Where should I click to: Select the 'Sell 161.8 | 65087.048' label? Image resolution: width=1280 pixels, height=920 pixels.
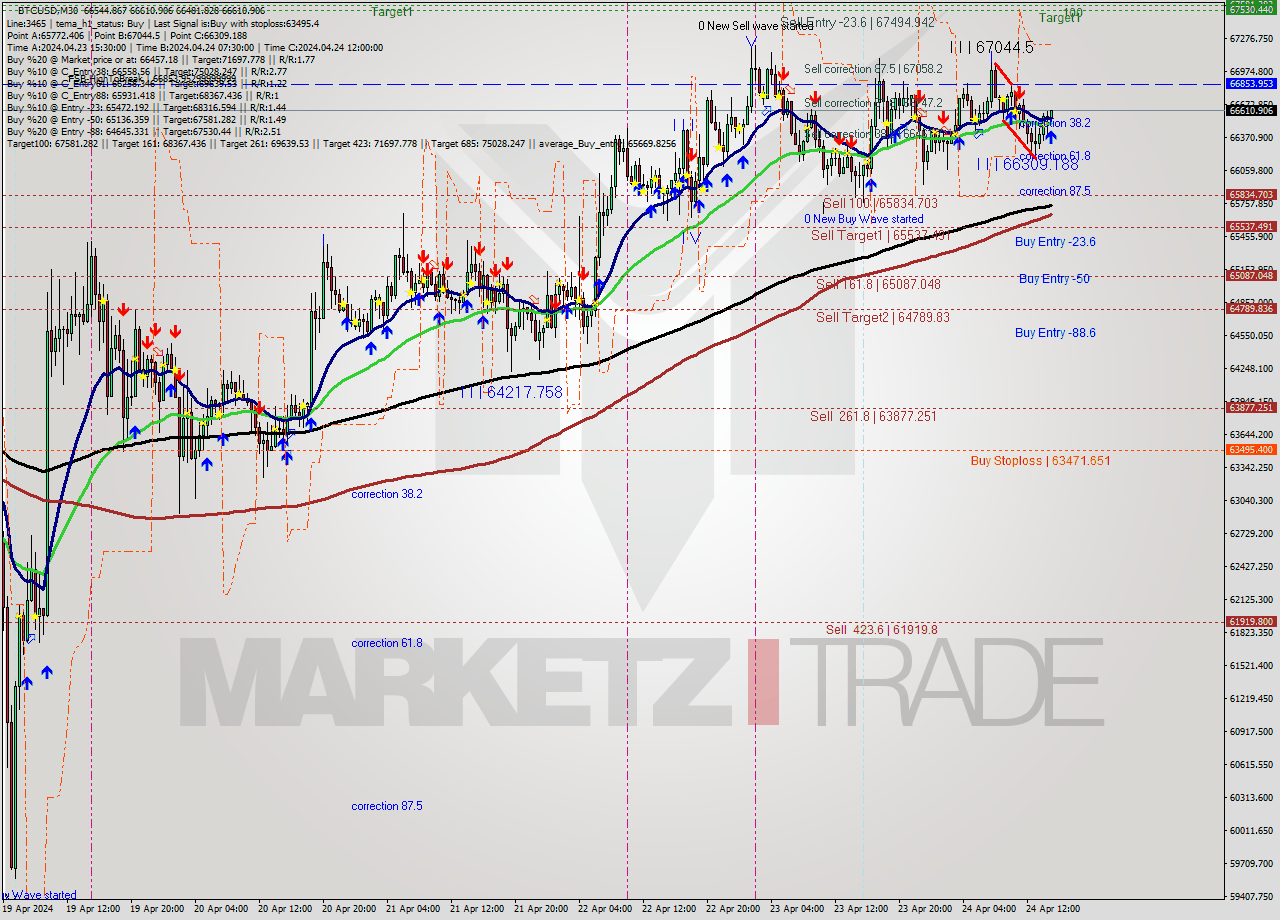click(878, 284)
